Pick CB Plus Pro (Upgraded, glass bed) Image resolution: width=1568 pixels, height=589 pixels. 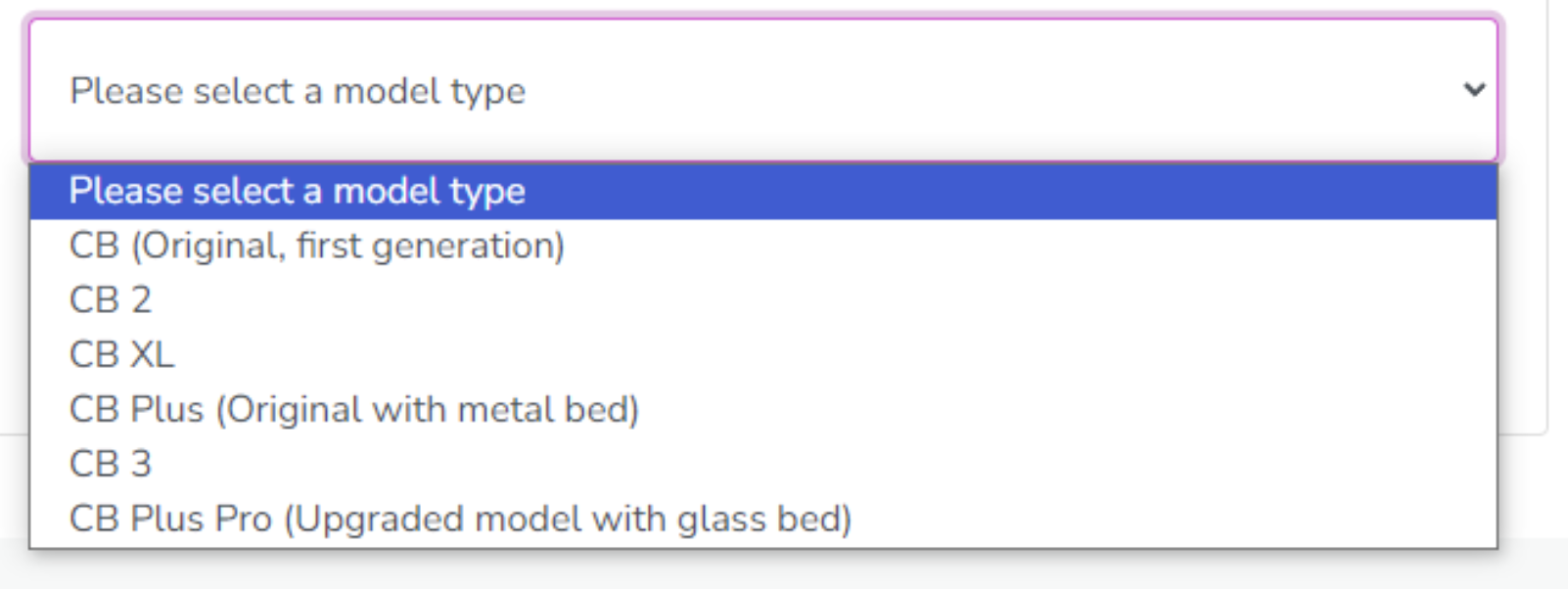[x=460, y=519]
